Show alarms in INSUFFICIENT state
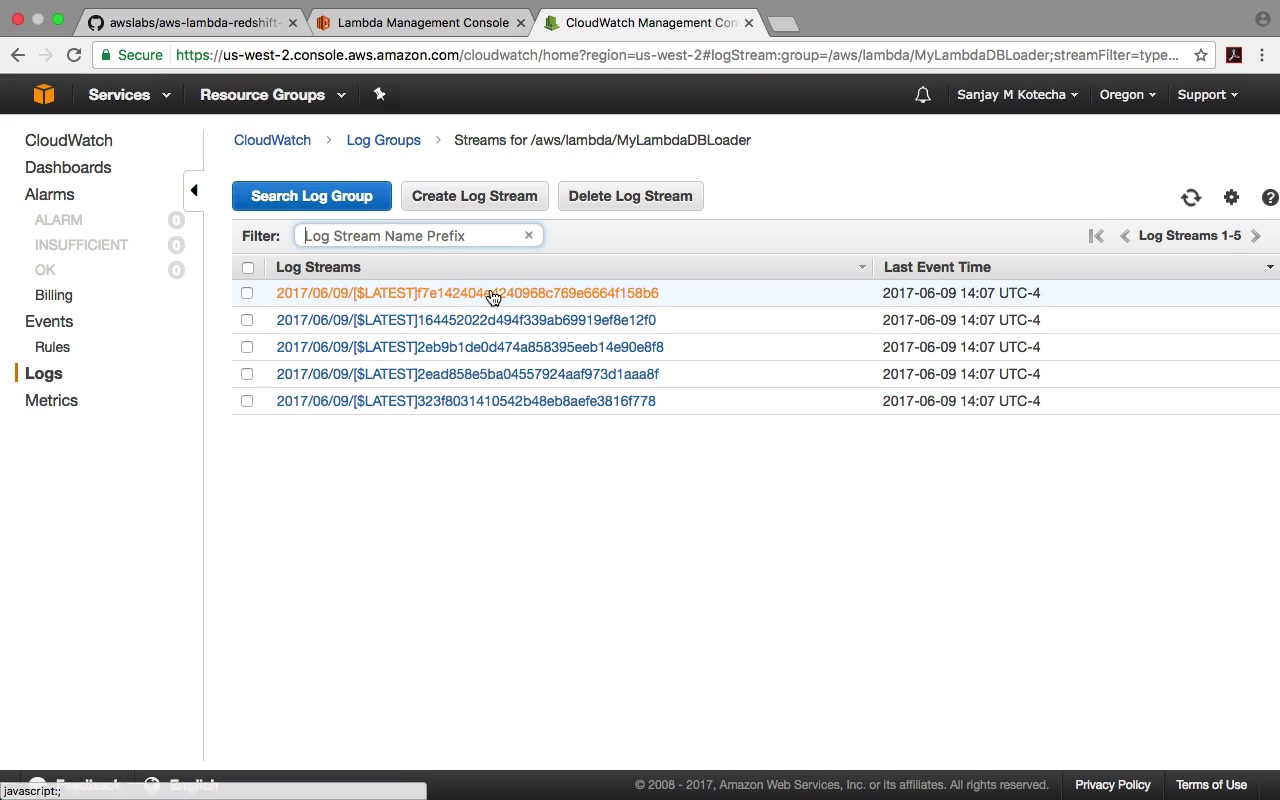This screenshot has height=800, width=1280. 82,245
